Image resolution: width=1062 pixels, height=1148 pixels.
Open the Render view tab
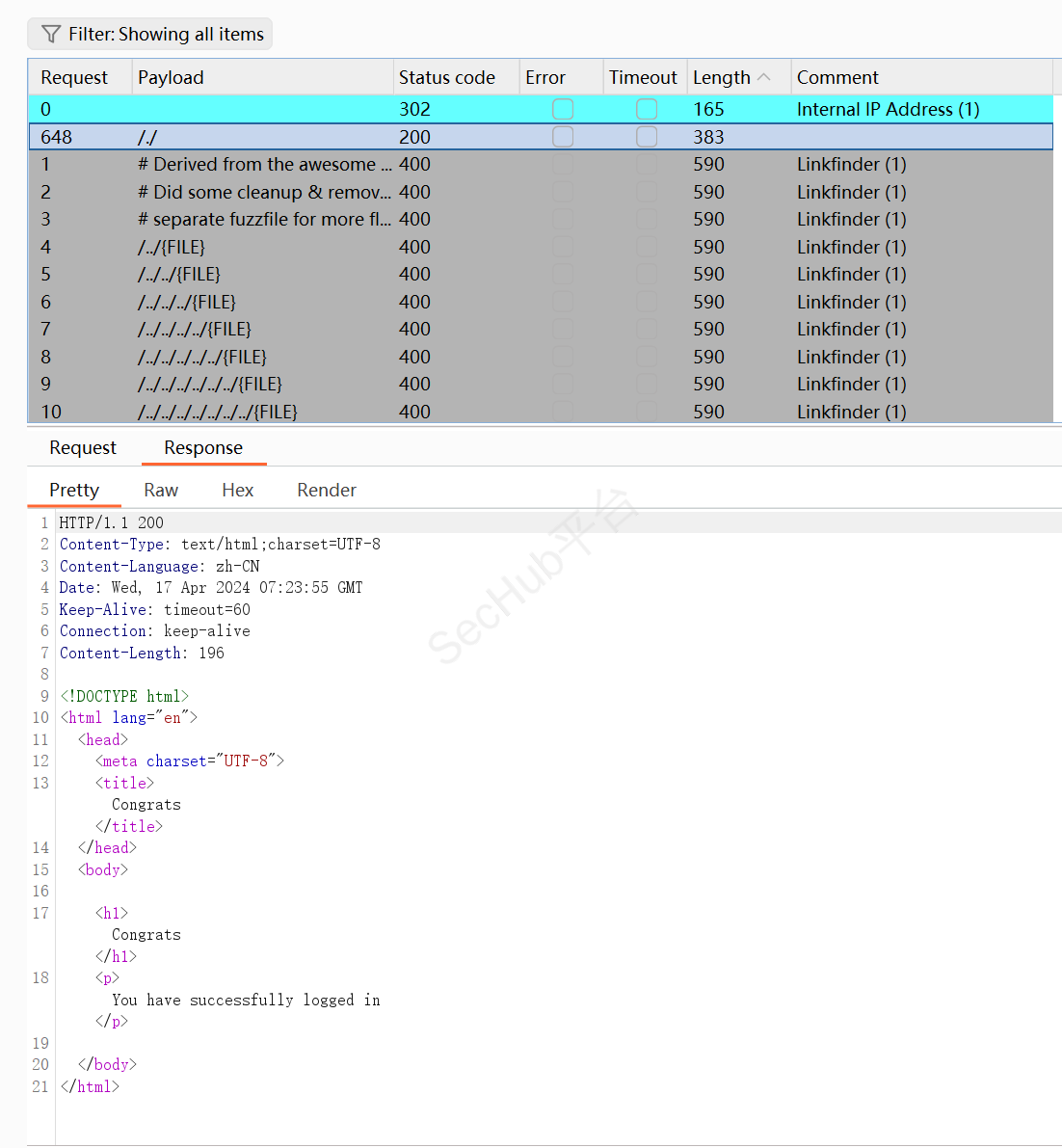[327, 490]
